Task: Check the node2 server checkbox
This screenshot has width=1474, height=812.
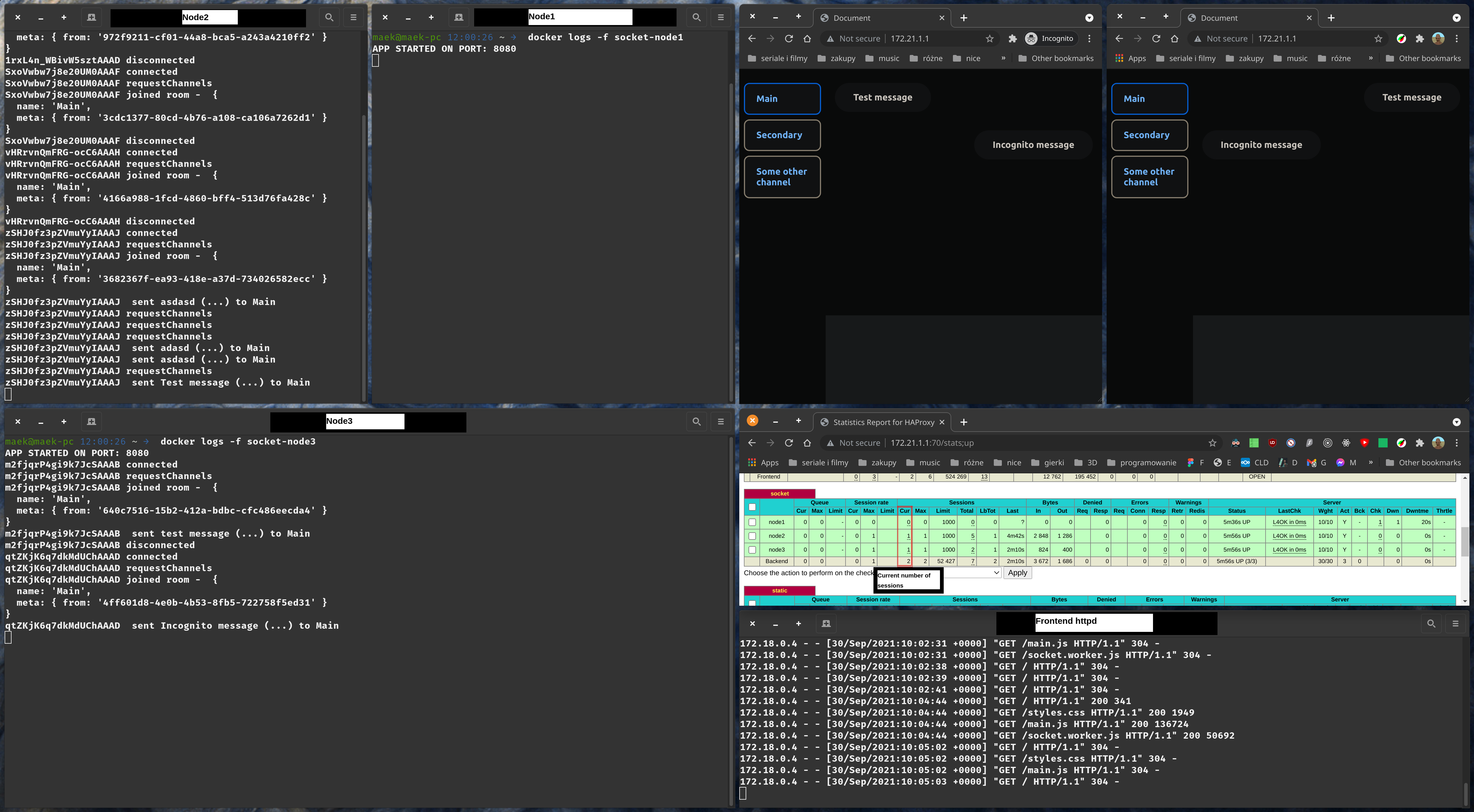Action: pyautogui.click(x=752, y=536)
